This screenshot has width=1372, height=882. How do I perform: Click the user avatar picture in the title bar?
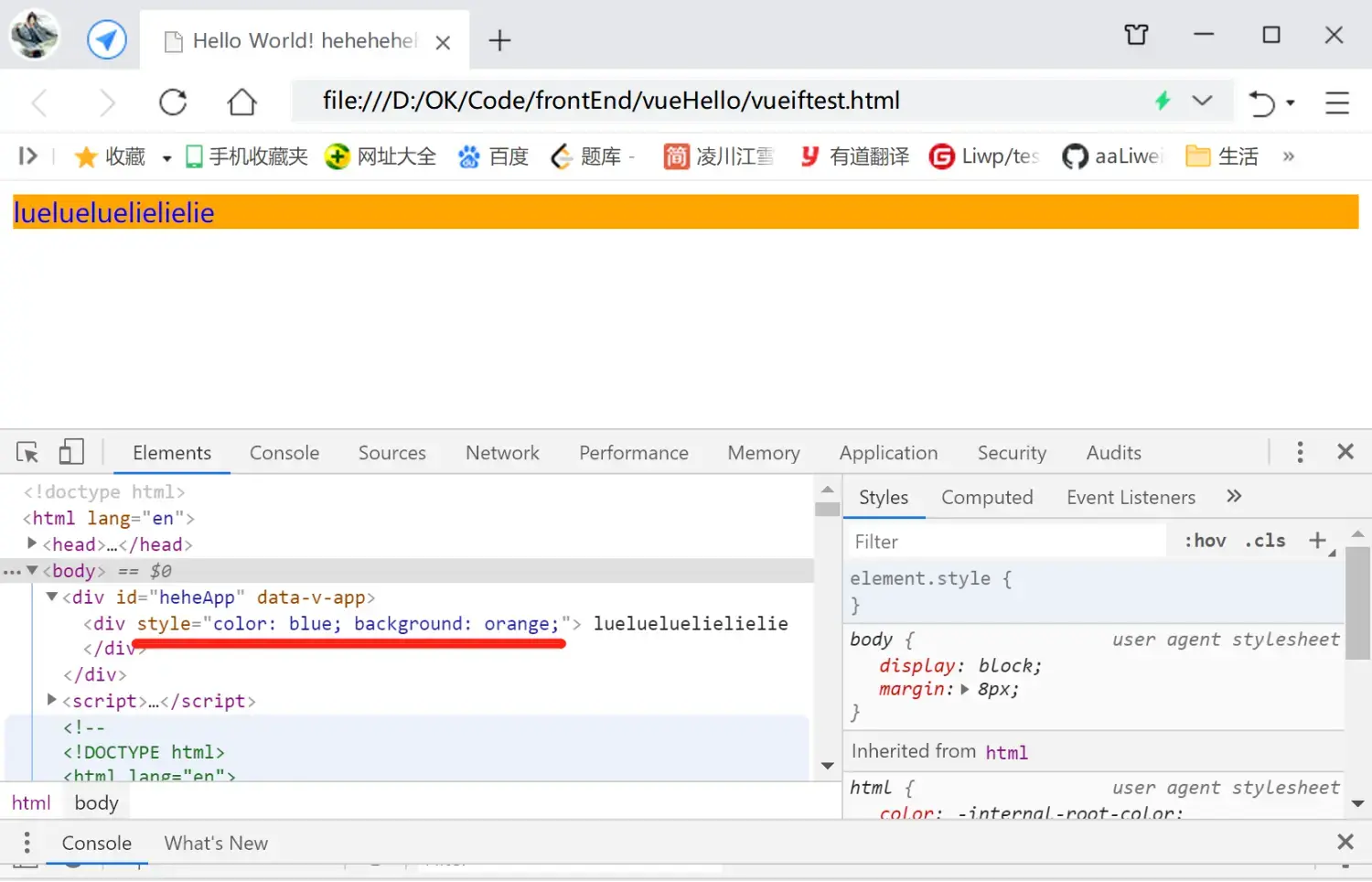click(35, 34)
